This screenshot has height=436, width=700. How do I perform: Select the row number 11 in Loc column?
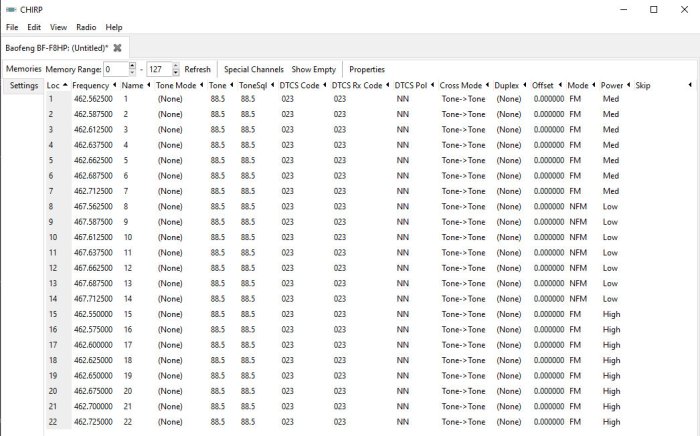click(x=53, y=253)
